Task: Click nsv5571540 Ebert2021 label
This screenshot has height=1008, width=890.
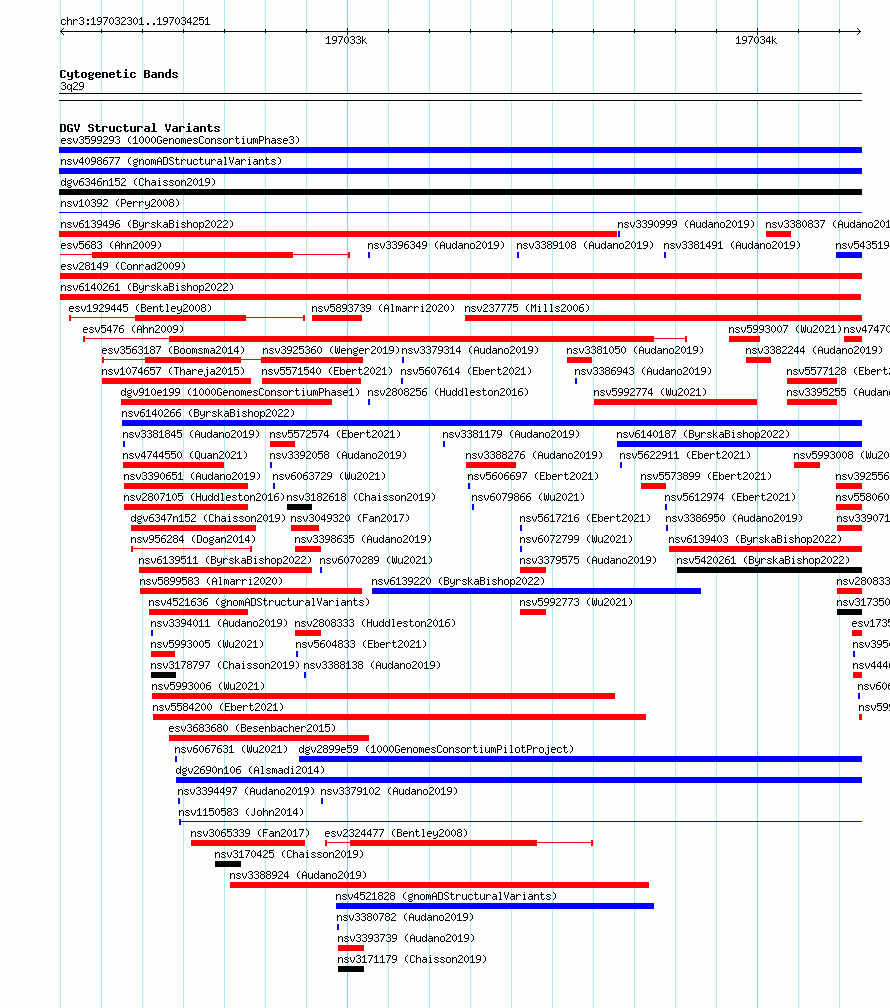Action: click(327, 371)
